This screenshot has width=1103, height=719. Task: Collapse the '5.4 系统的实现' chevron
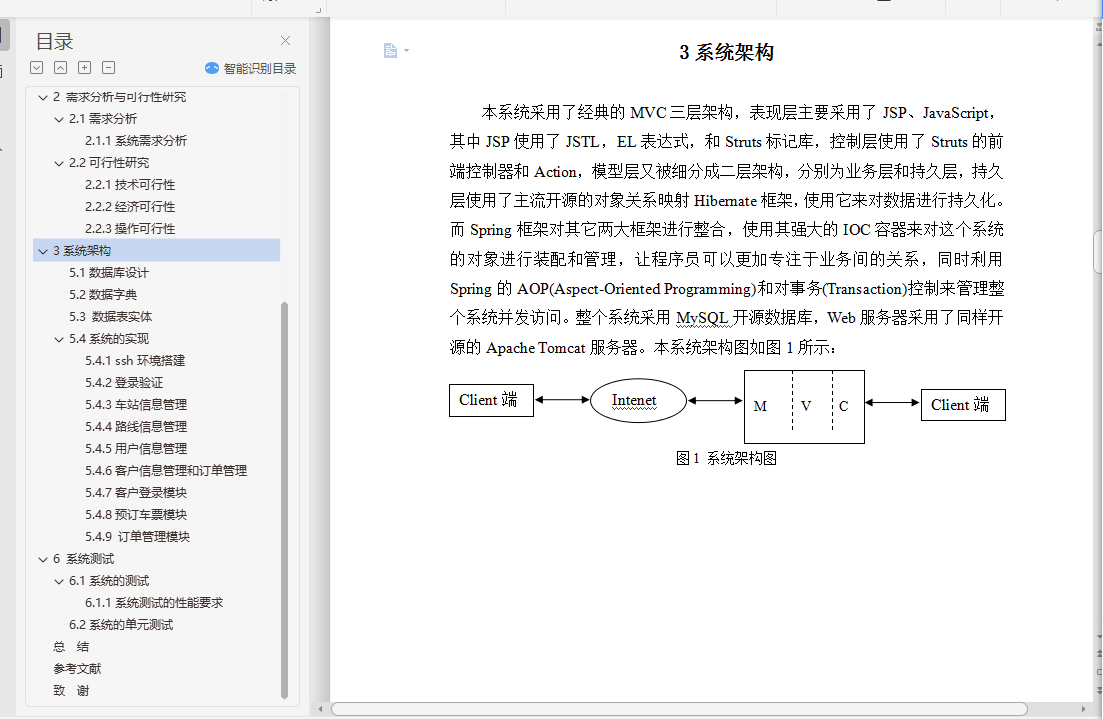pos(59,339)
